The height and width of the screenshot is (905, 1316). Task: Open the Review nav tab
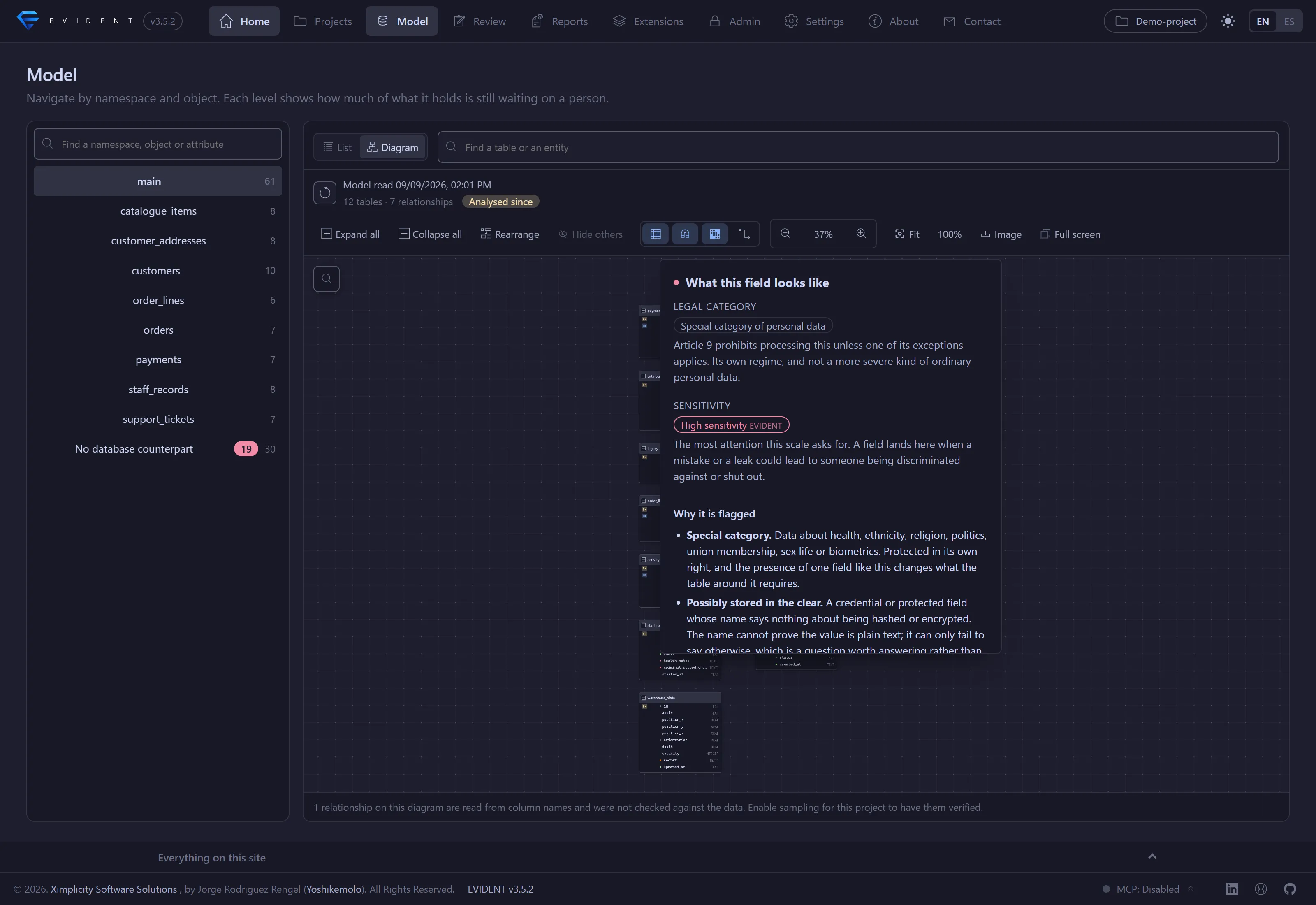[480, 21]
